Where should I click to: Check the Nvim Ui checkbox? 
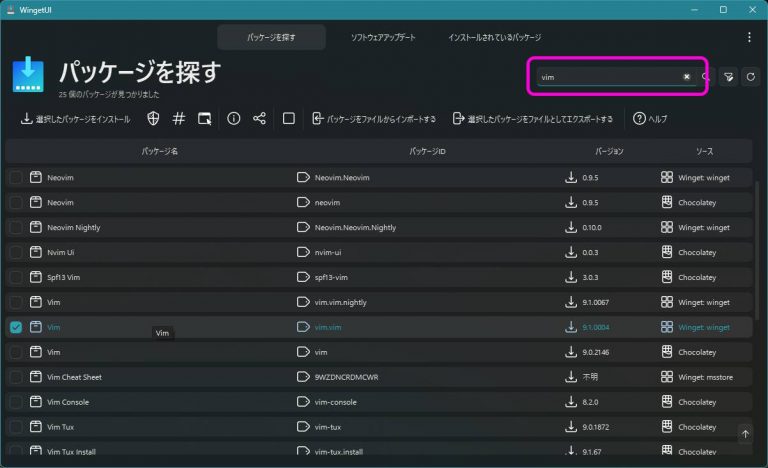(16, 252)
